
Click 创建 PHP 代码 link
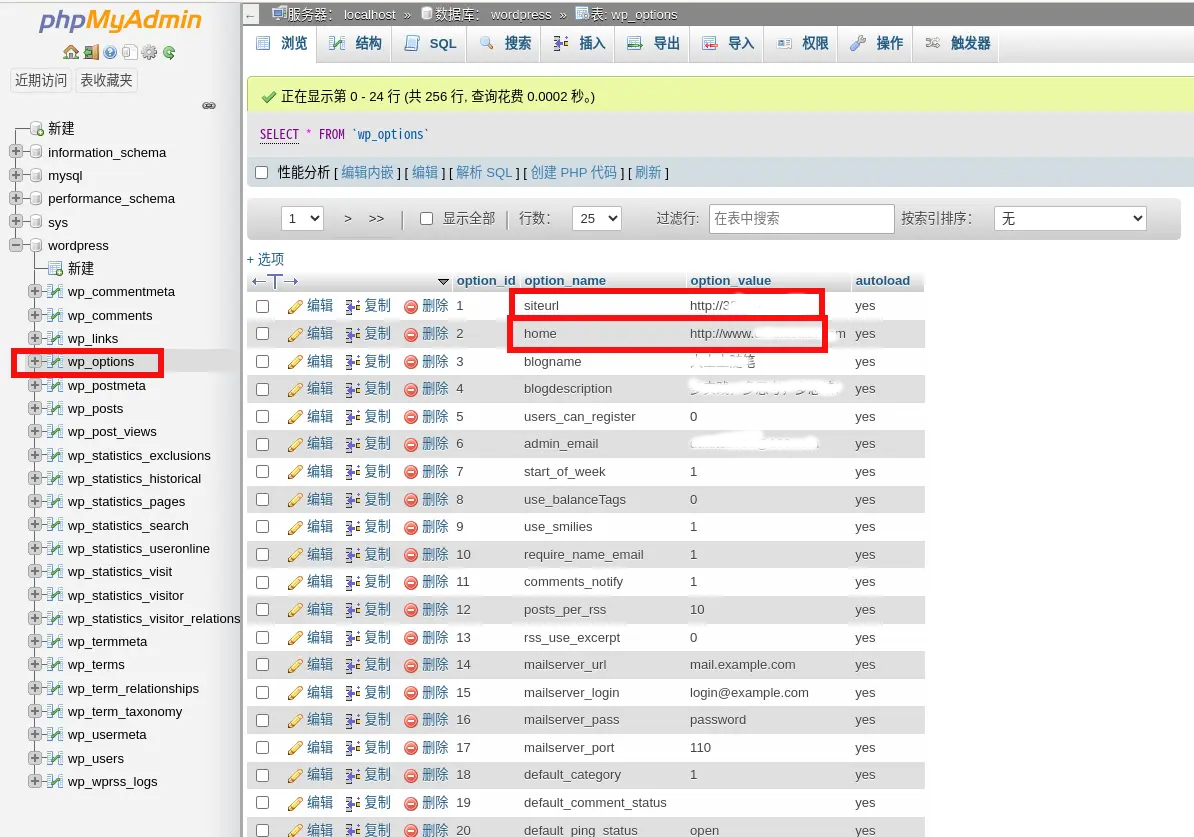(x=573, y=173)
